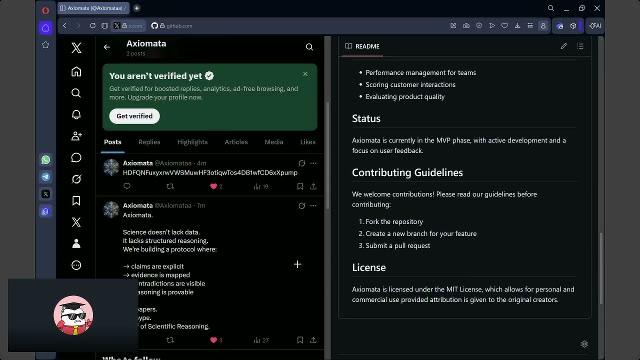Image resolution: width=640 pixels, height=360 pixels.
Task: Click the Contributing Guidelines heading
Action: coord(407,173)
